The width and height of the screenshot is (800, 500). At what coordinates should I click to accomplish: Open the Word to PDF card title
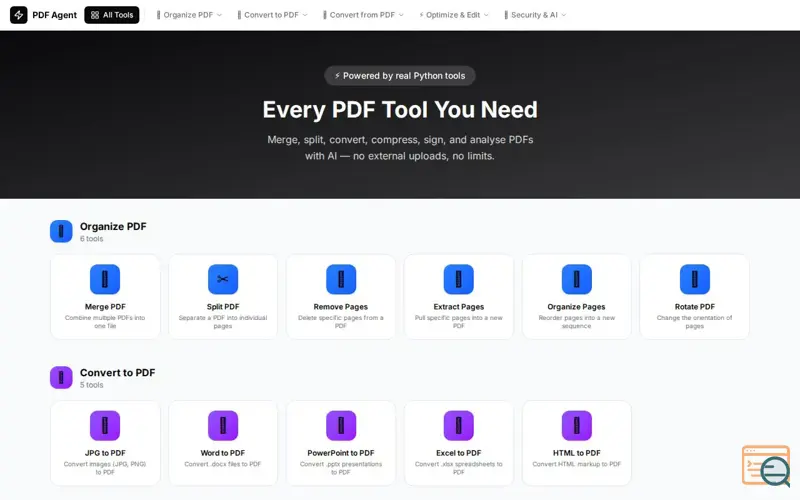pos(223,453)
